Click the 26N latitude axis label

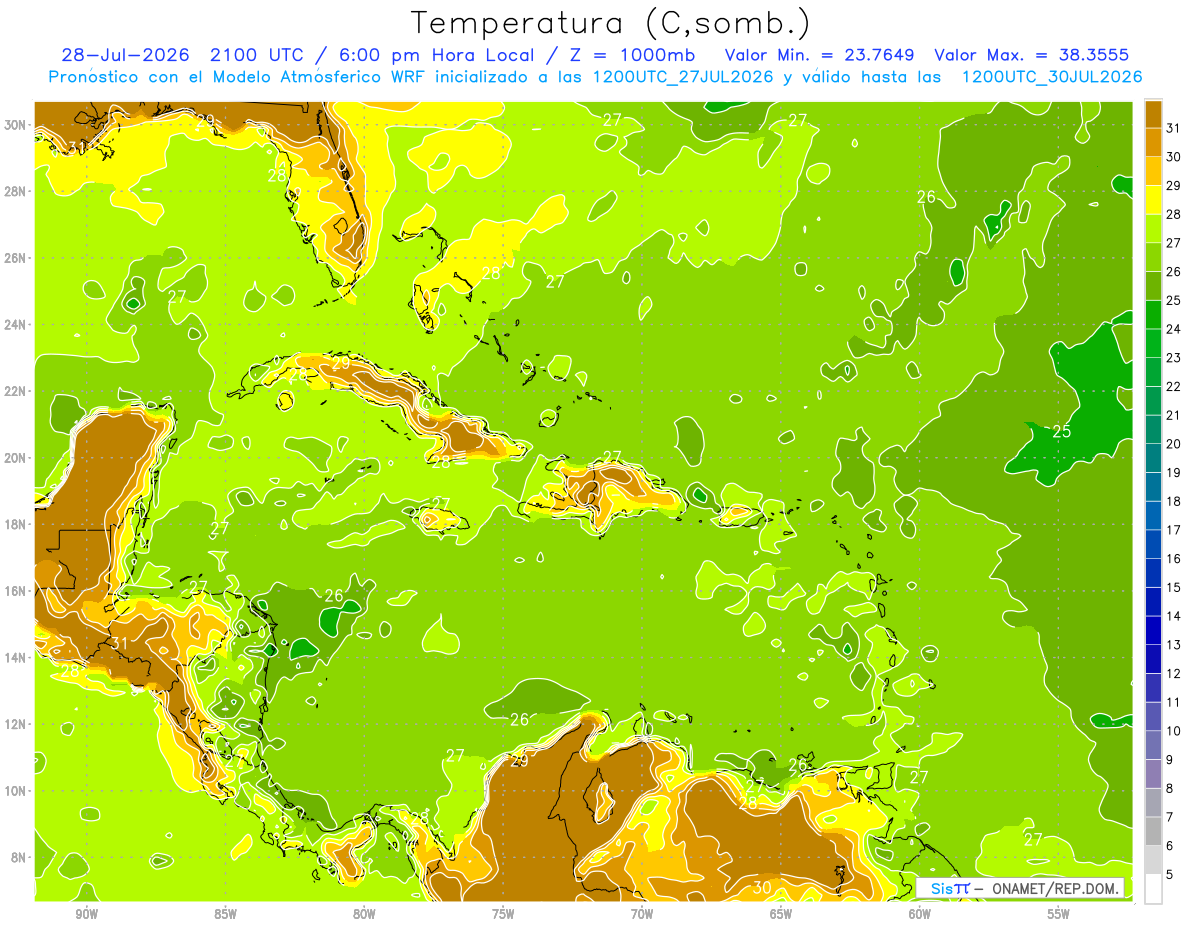click(x=15, y=258)
